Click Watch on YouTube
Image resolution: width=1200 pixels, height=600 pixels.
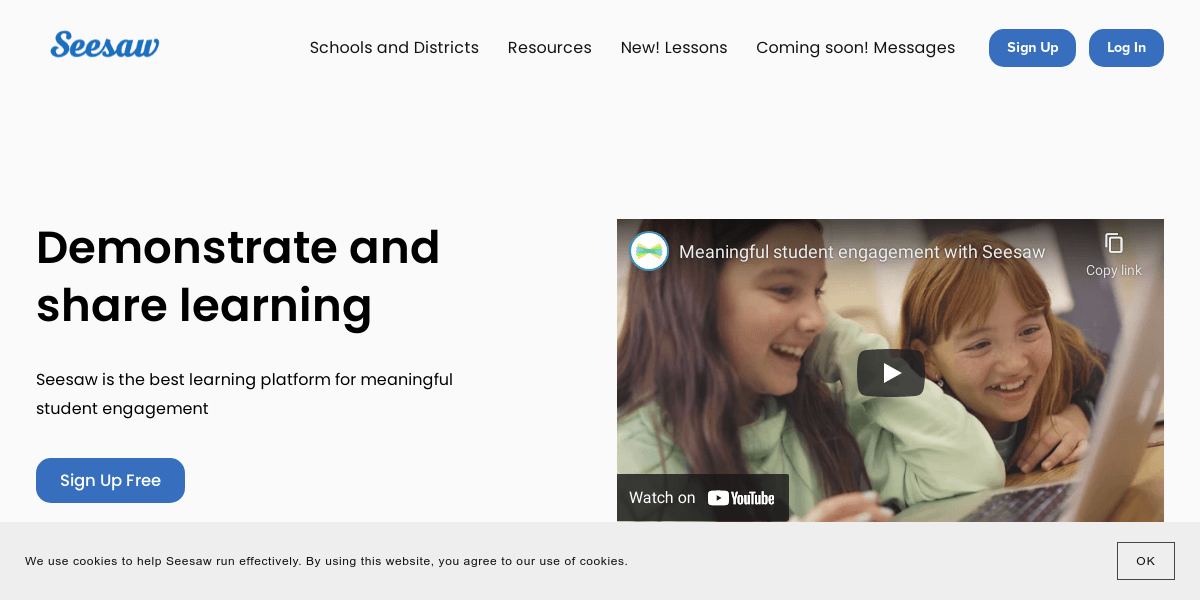702,497
